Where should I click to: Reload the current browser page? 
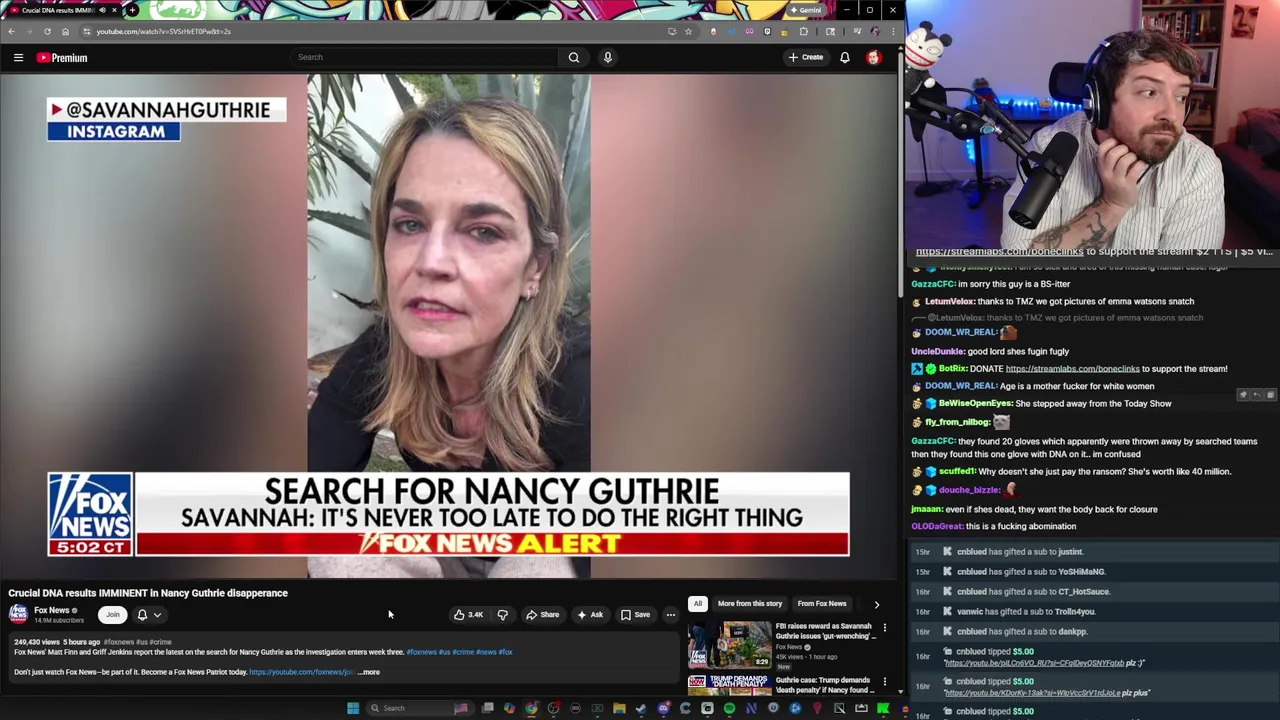pos(47,31)
